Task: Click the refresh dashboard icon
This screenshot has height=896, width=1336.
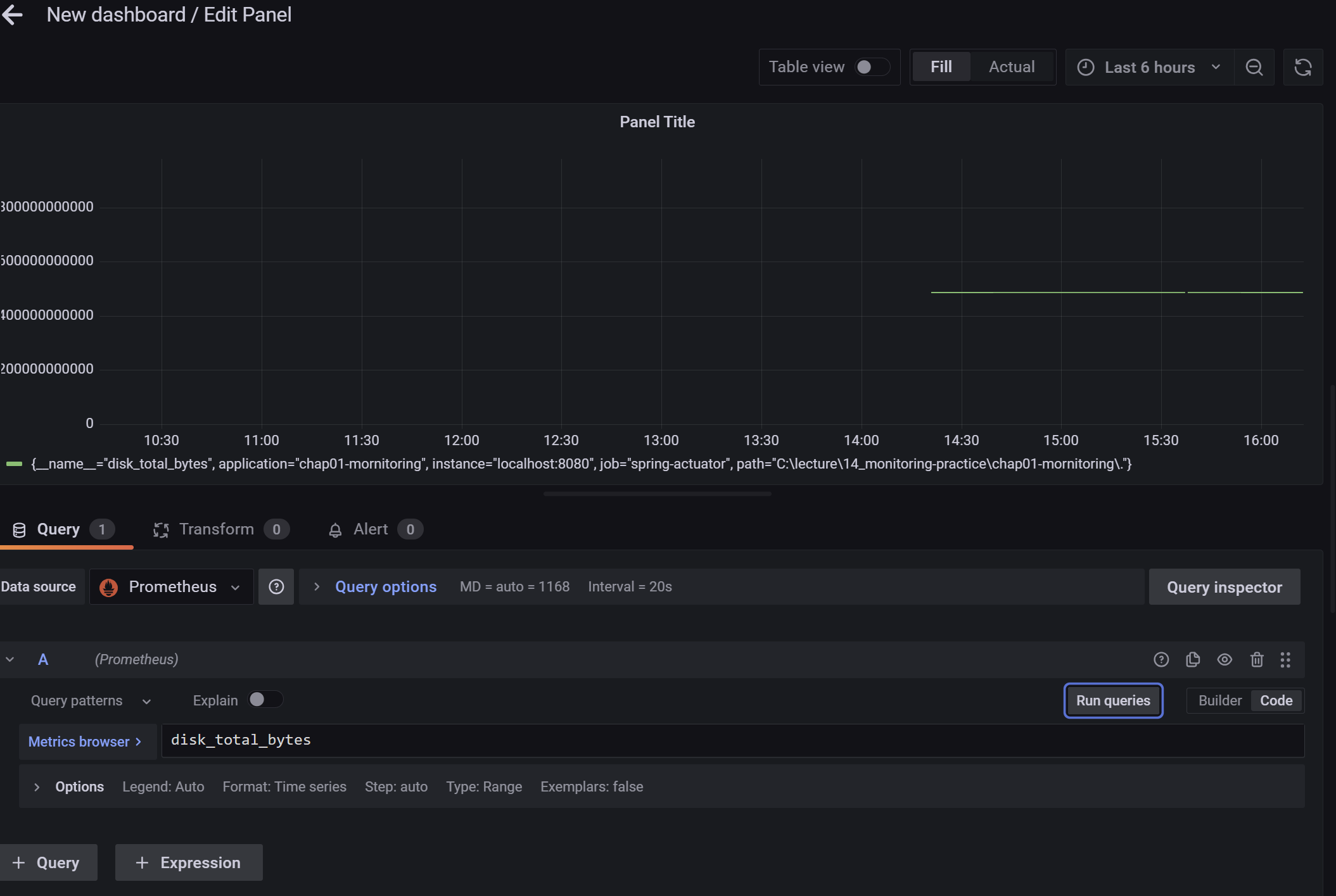Action: tap(1302, 67)
